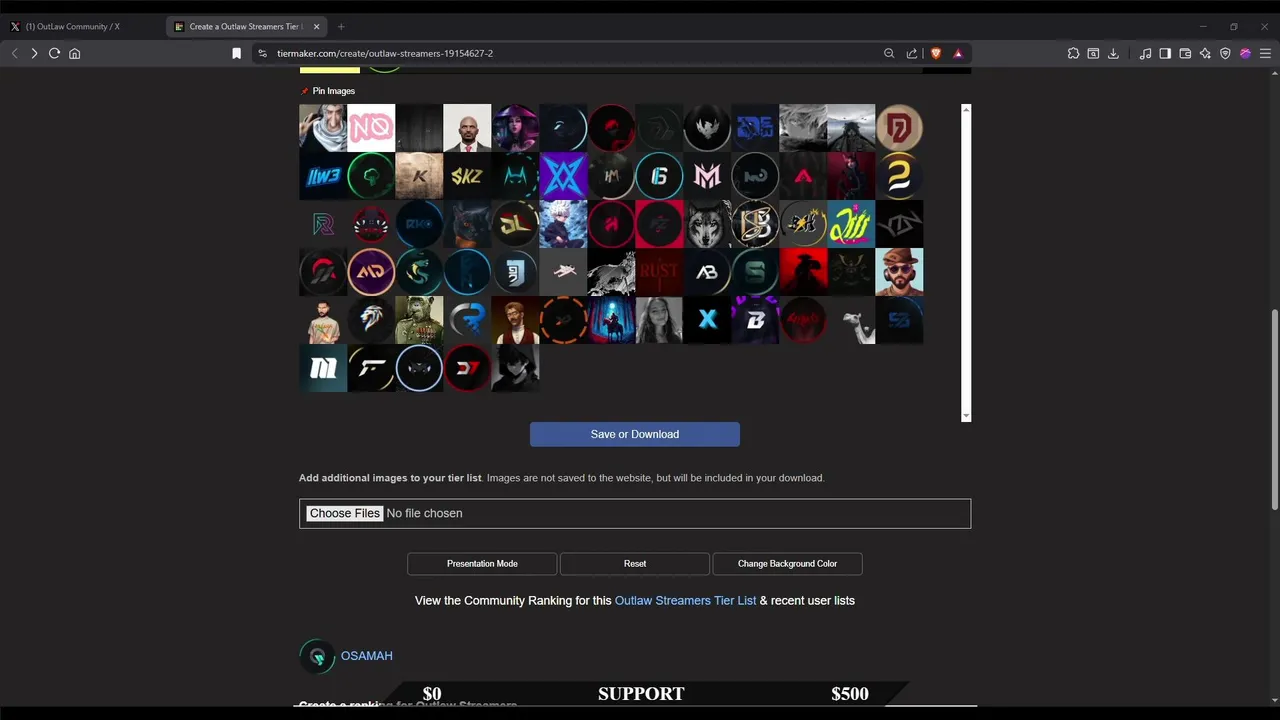Select the bearded man with hat and sunglasses image
Viewport: 1280px width, 720px height.
[x=899, y=272]
